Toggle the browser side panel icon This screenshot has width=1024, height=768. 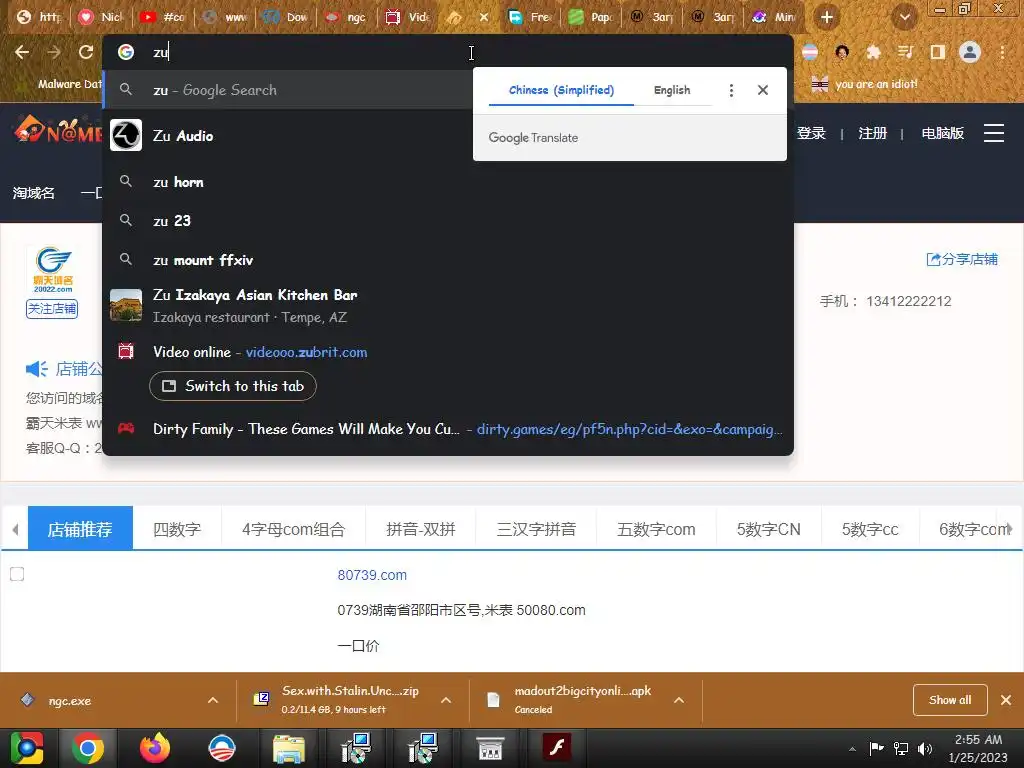click(937, 52)
